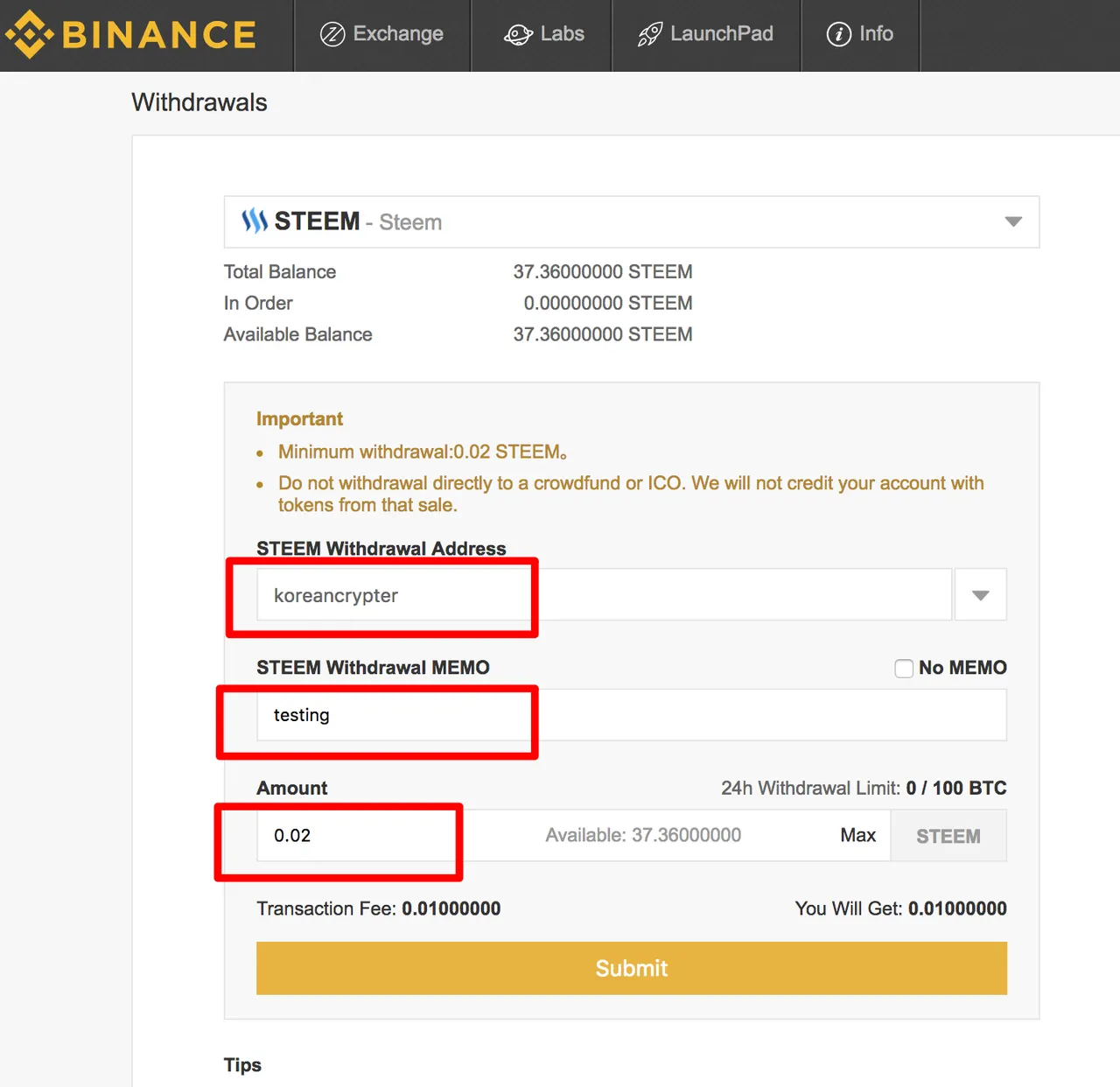The height and width of the screenshot is (1087, 1120).
Task: Click the Tips heading
Action: pos(242,1065)
